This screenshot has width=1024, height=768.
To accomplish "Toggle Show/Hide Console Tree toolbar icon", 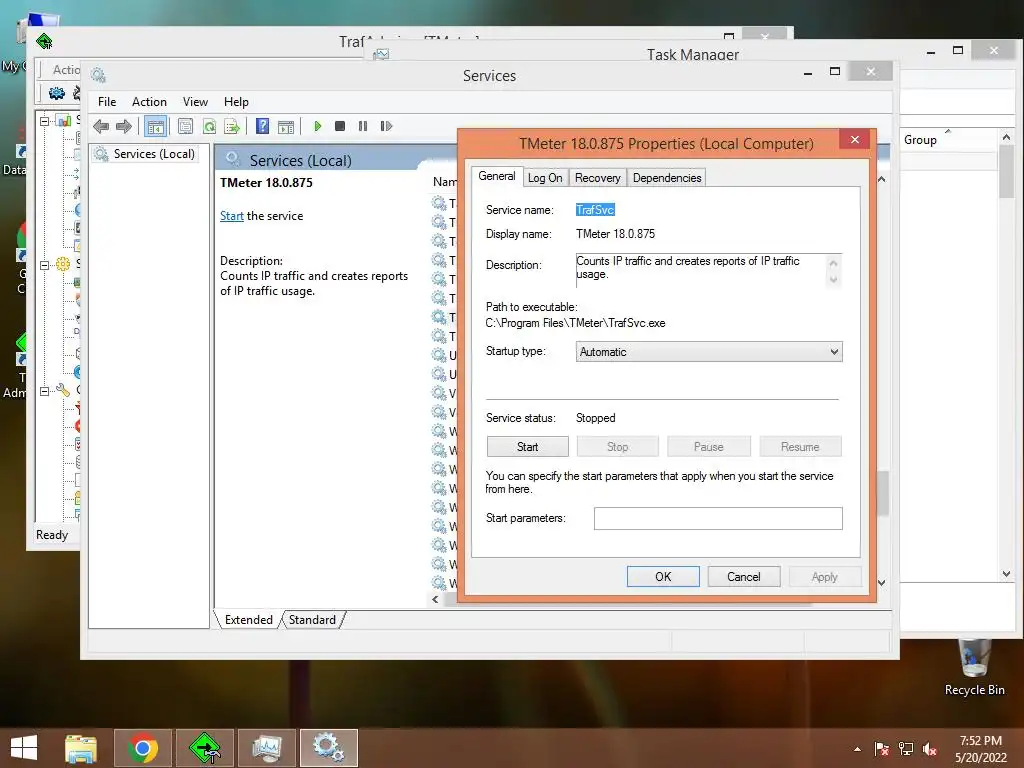I will pyautogui.click(x=155, y=126).
